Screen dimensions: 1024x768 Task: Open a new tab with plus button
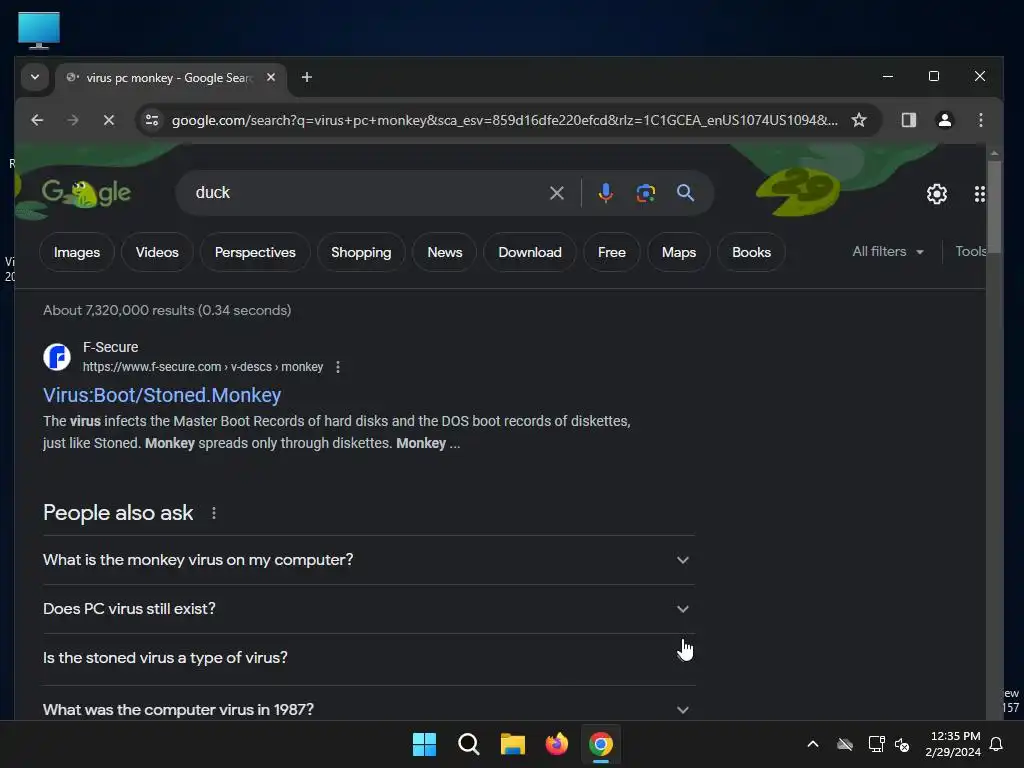(306, 77)
